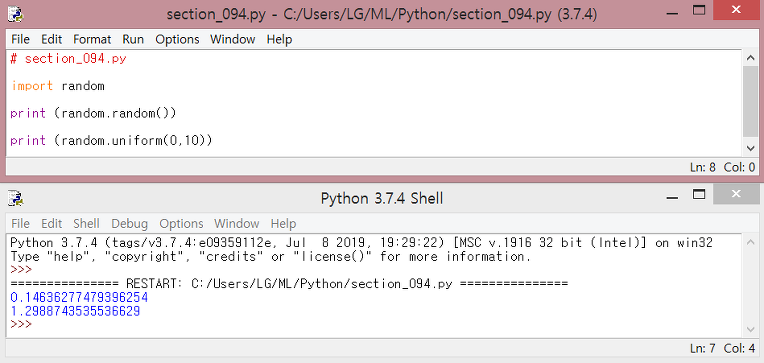Close the section_094.py editor window
The height and width of the screenshot is (363, 764).
pos(736,10)
